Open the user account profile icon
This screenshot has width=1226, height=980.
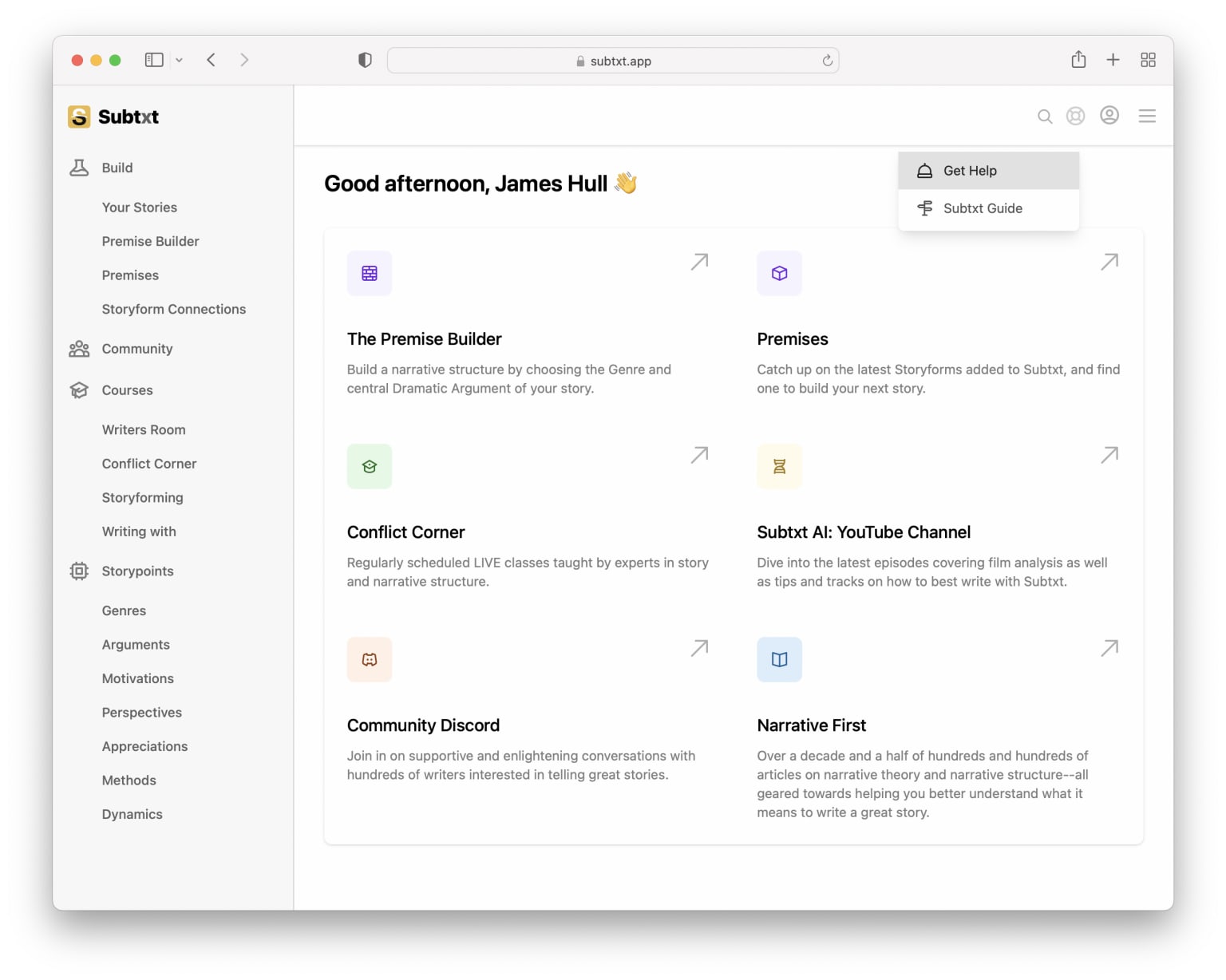point(1109,116)
